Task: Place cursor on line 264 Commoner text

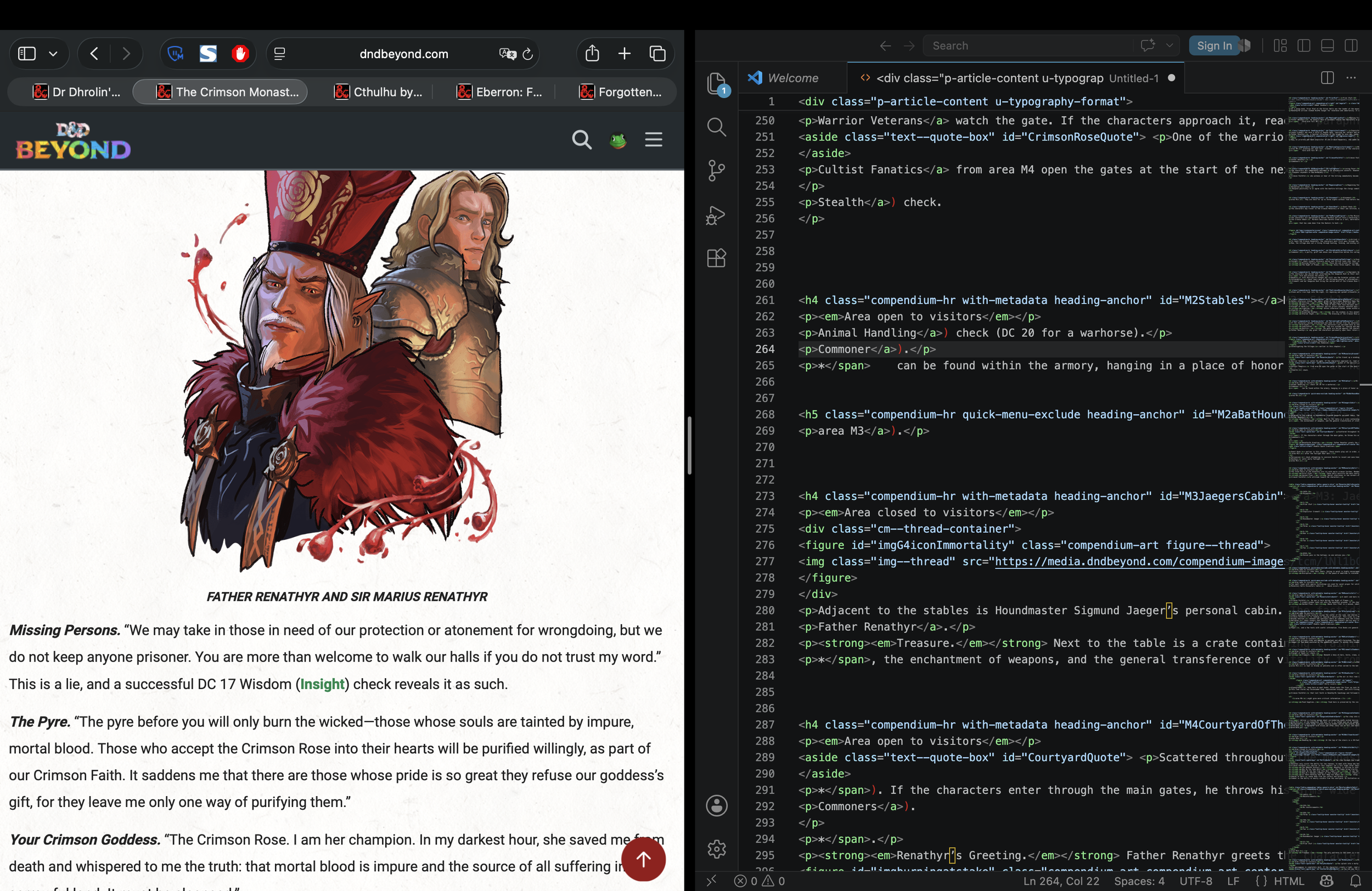Action: tap(844, 349)
